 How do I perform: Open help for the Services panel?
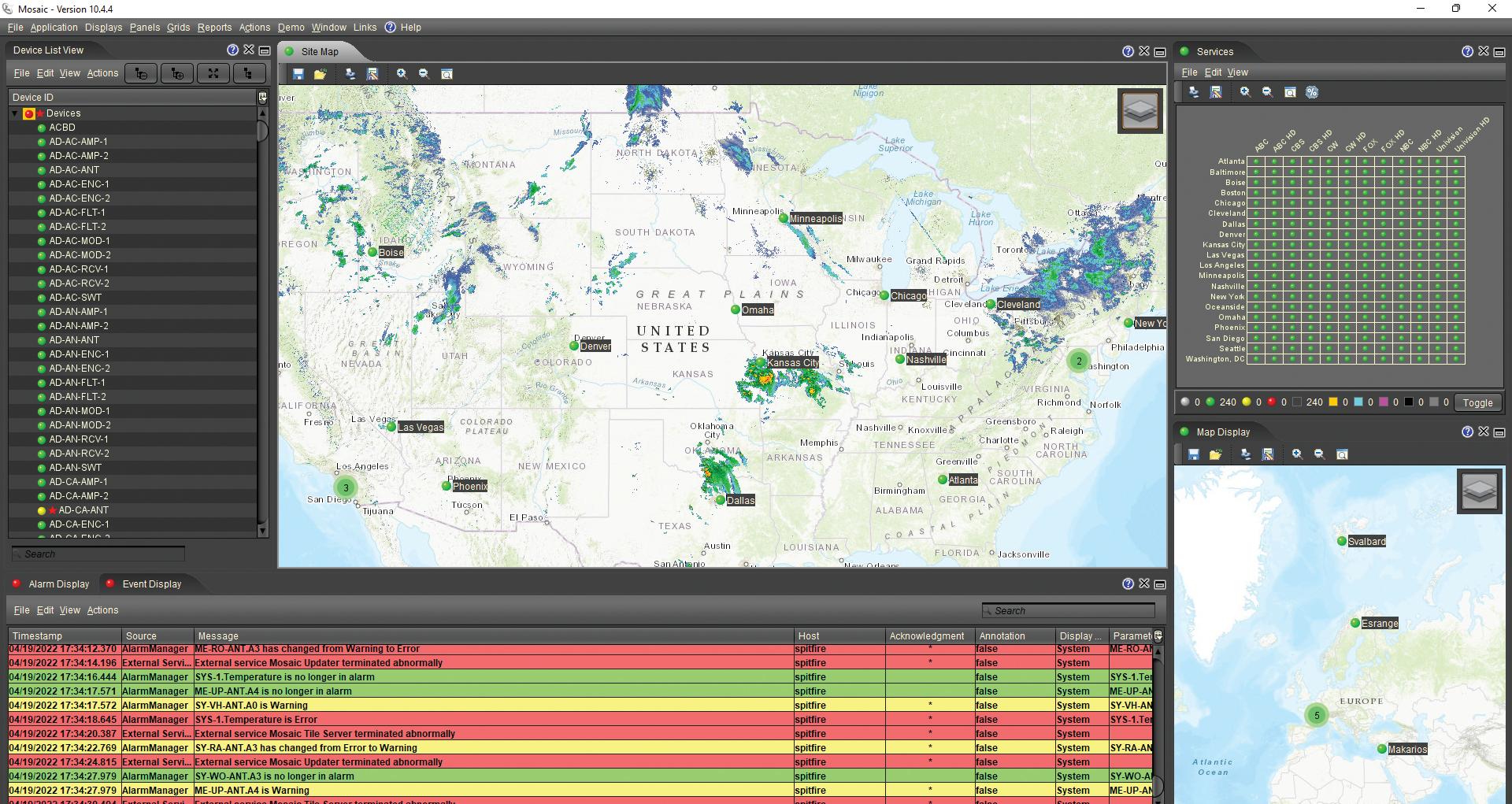pyautogui.click(x=1467, y=51)
